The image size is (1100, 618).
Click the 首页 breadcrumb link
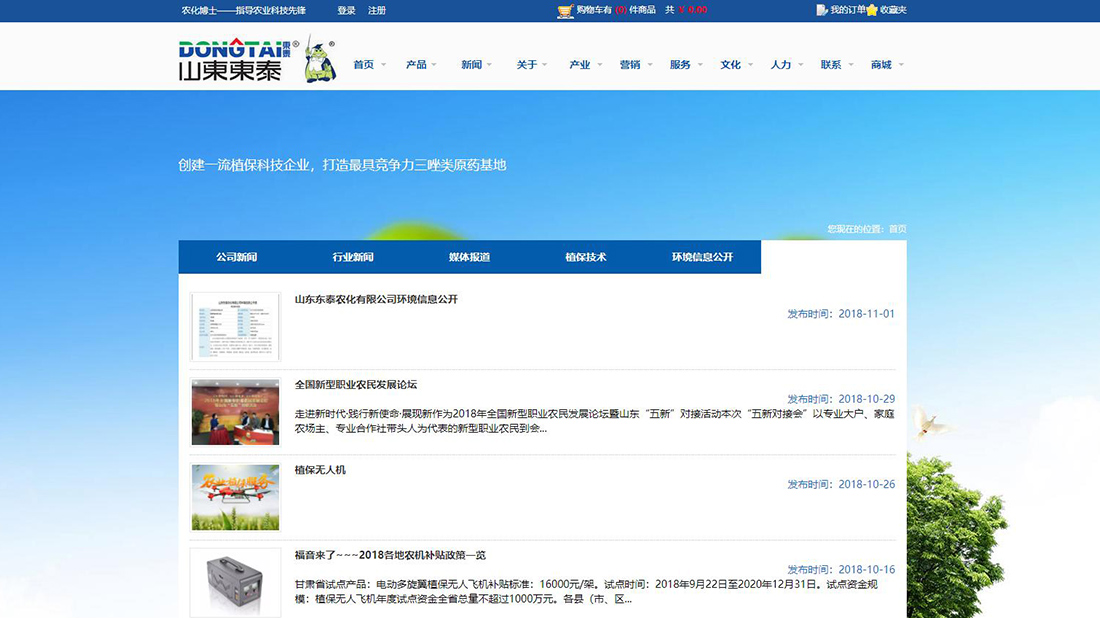tap(896, 228)
